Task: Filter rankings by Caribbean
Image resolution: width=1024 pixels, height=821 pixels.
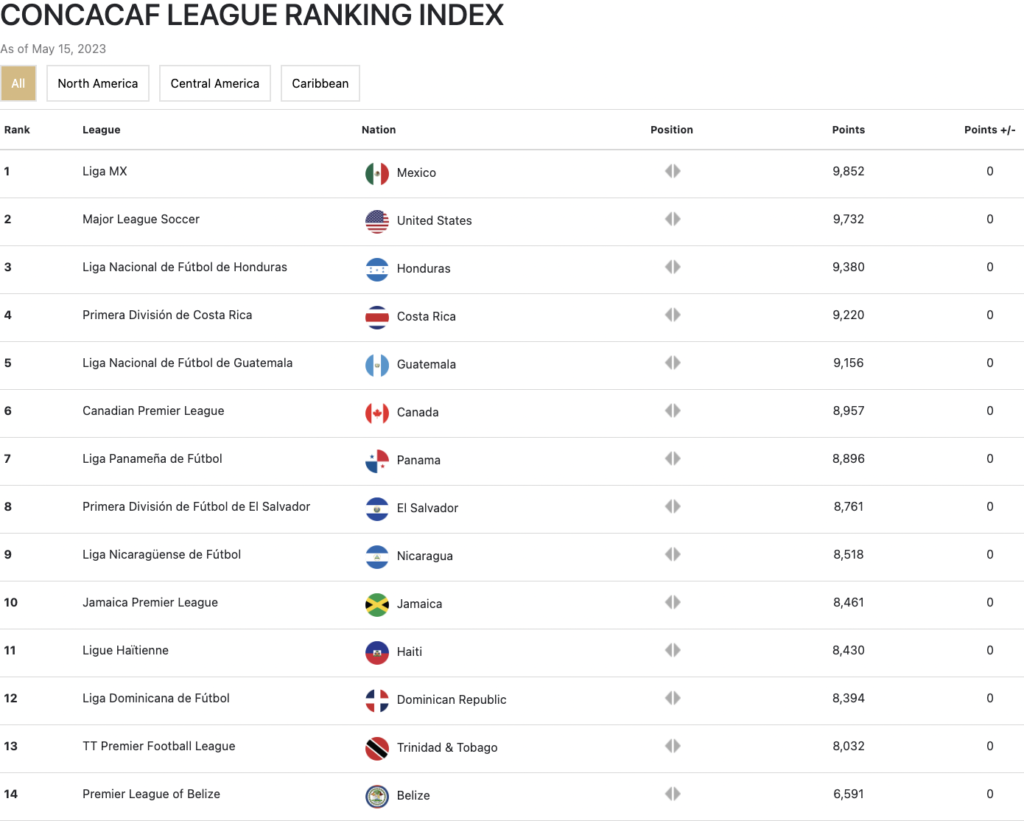Action: tap(320, 83)
